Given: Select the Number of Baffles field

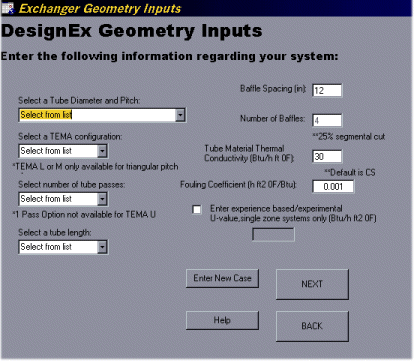Looking at the screenshot, I should click(327, 120).
